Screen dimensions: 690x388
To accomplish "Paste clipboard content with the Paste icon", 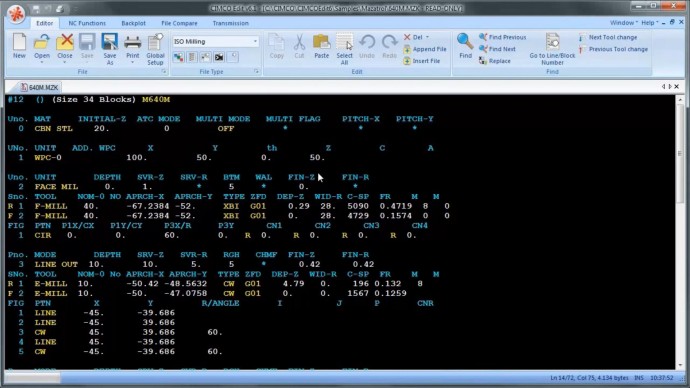I will click(321, 46).
